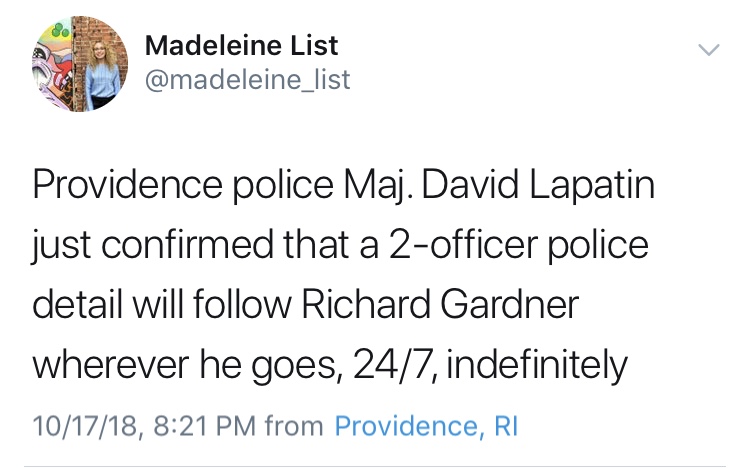750x468 pixels.
Task: Click the 8:21 PM time in timestamp
Action: 205,426
